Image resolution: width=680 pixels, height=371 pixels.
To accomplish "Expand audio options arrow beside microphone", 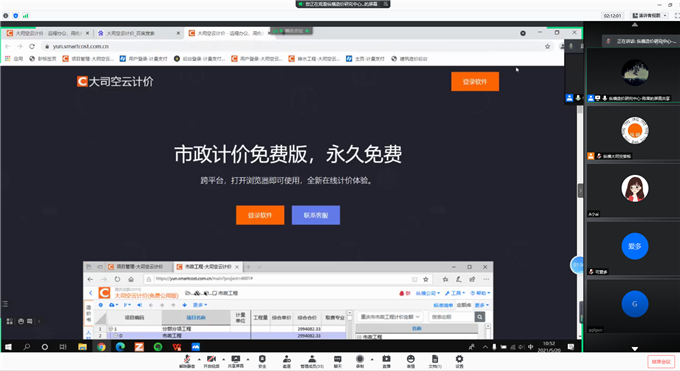I will 199,359.
